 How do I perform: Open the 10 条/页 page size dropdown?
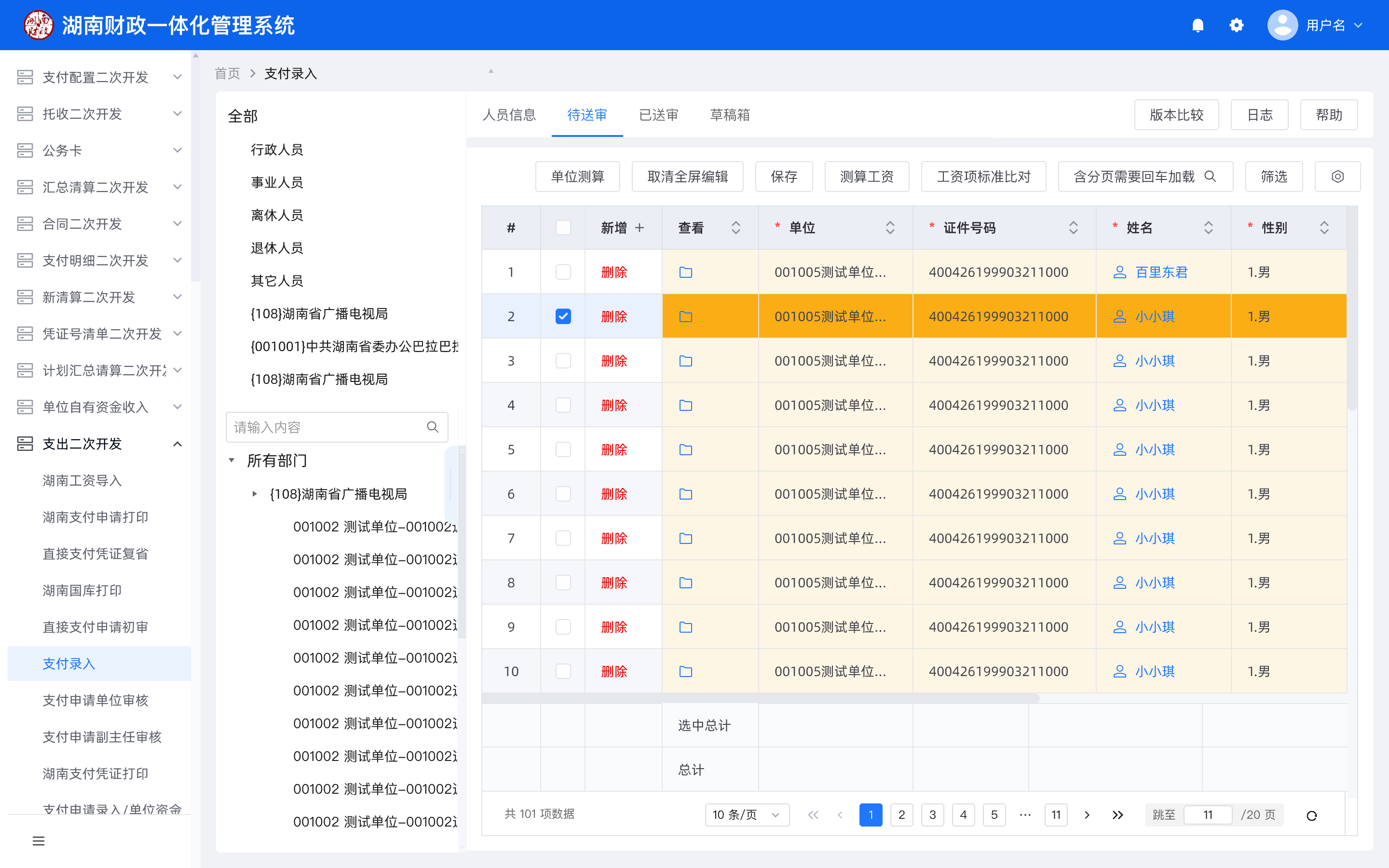tap(746, 814)
